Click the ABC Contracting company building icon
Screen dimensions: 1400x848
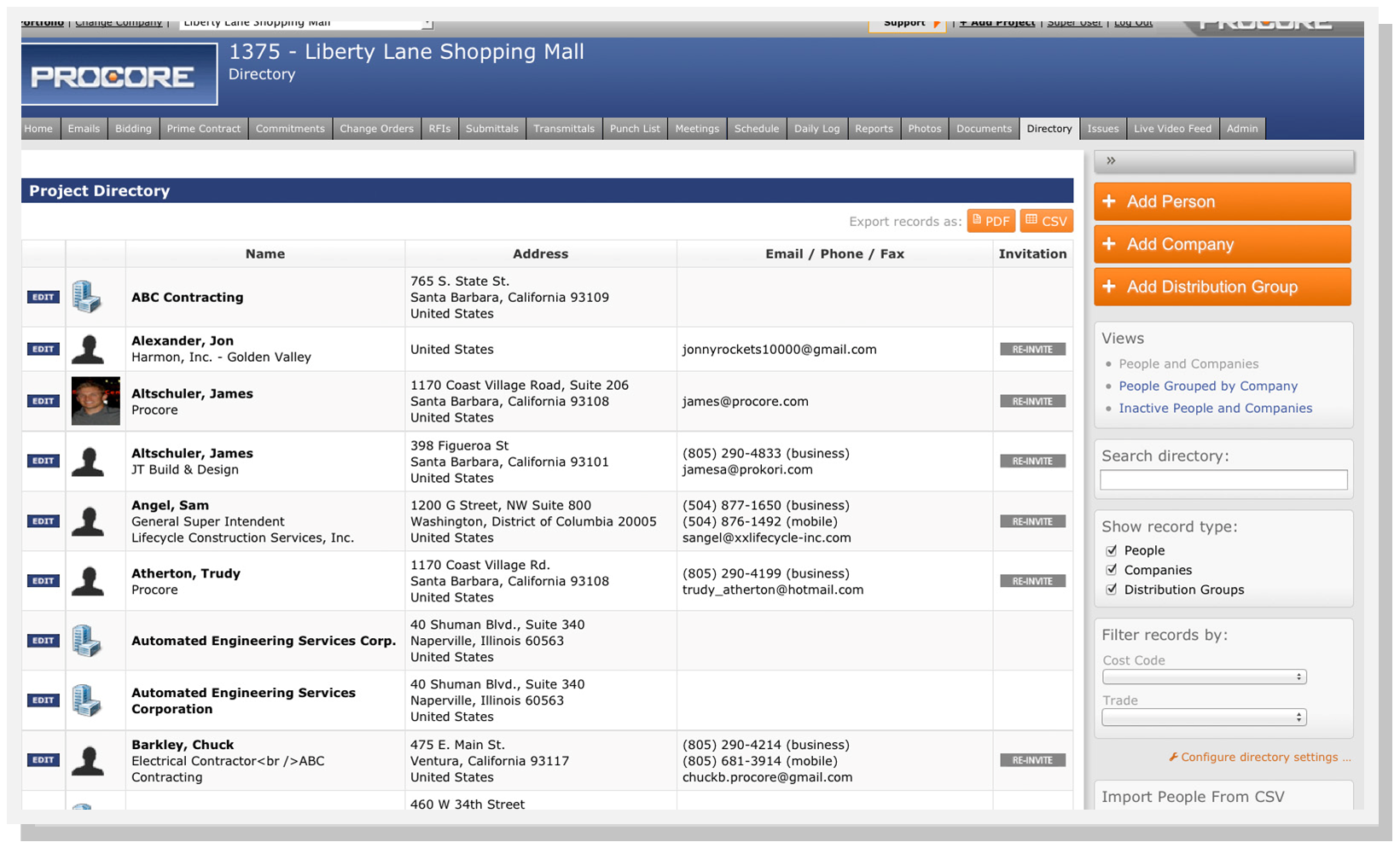[x=86, y=297]
